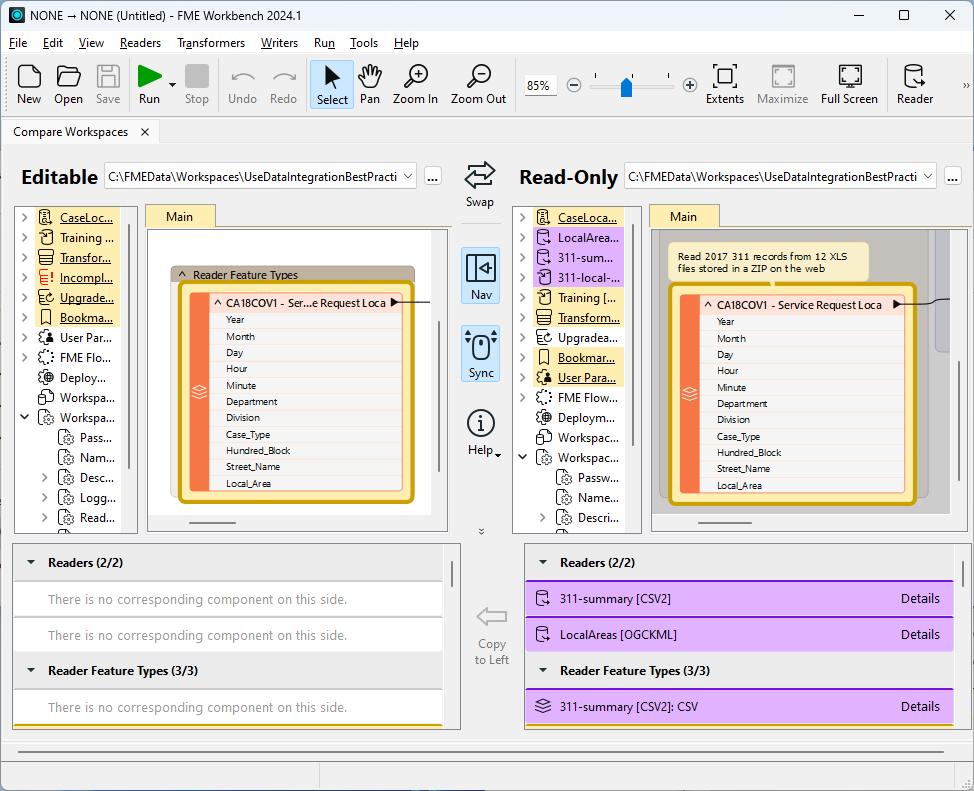Fit workspace to view with the Extents icon

724,85
